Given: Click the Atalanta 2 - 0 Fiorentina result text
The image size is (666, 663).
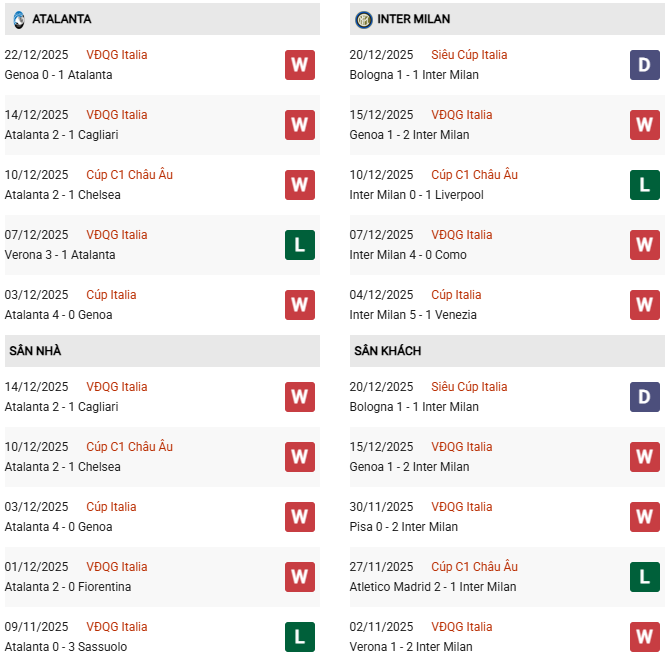Looking at the screenshot, I should pos(68,587).
